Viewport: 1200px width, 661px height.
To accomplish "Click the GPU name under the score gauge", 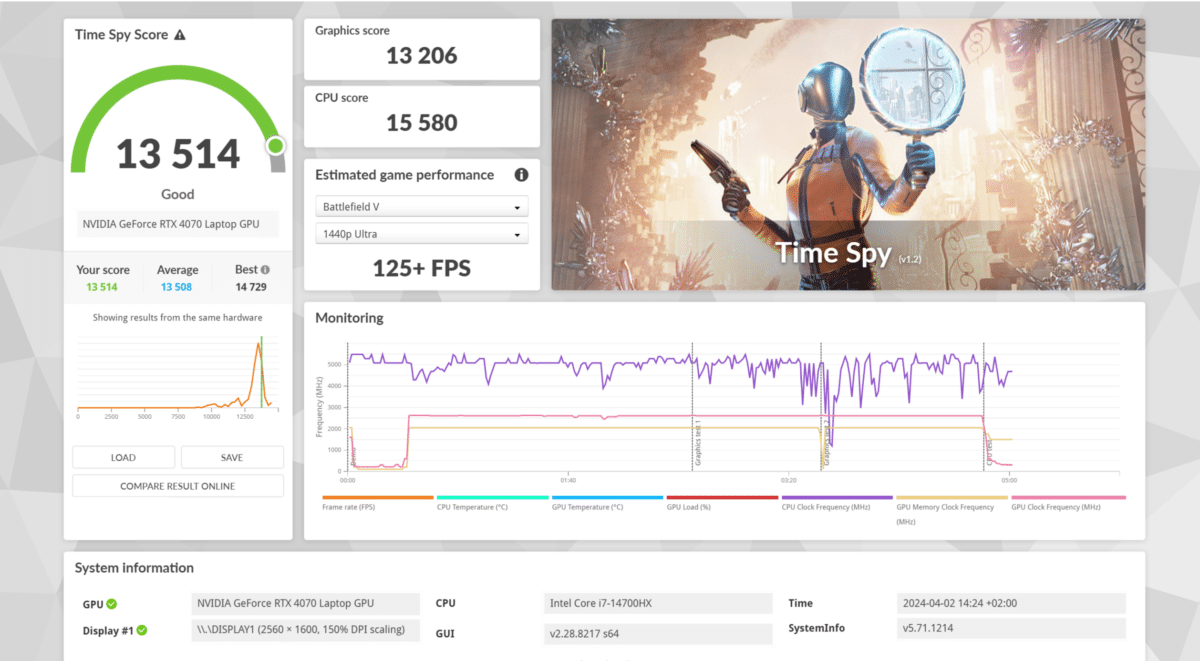I will (178, 224).
